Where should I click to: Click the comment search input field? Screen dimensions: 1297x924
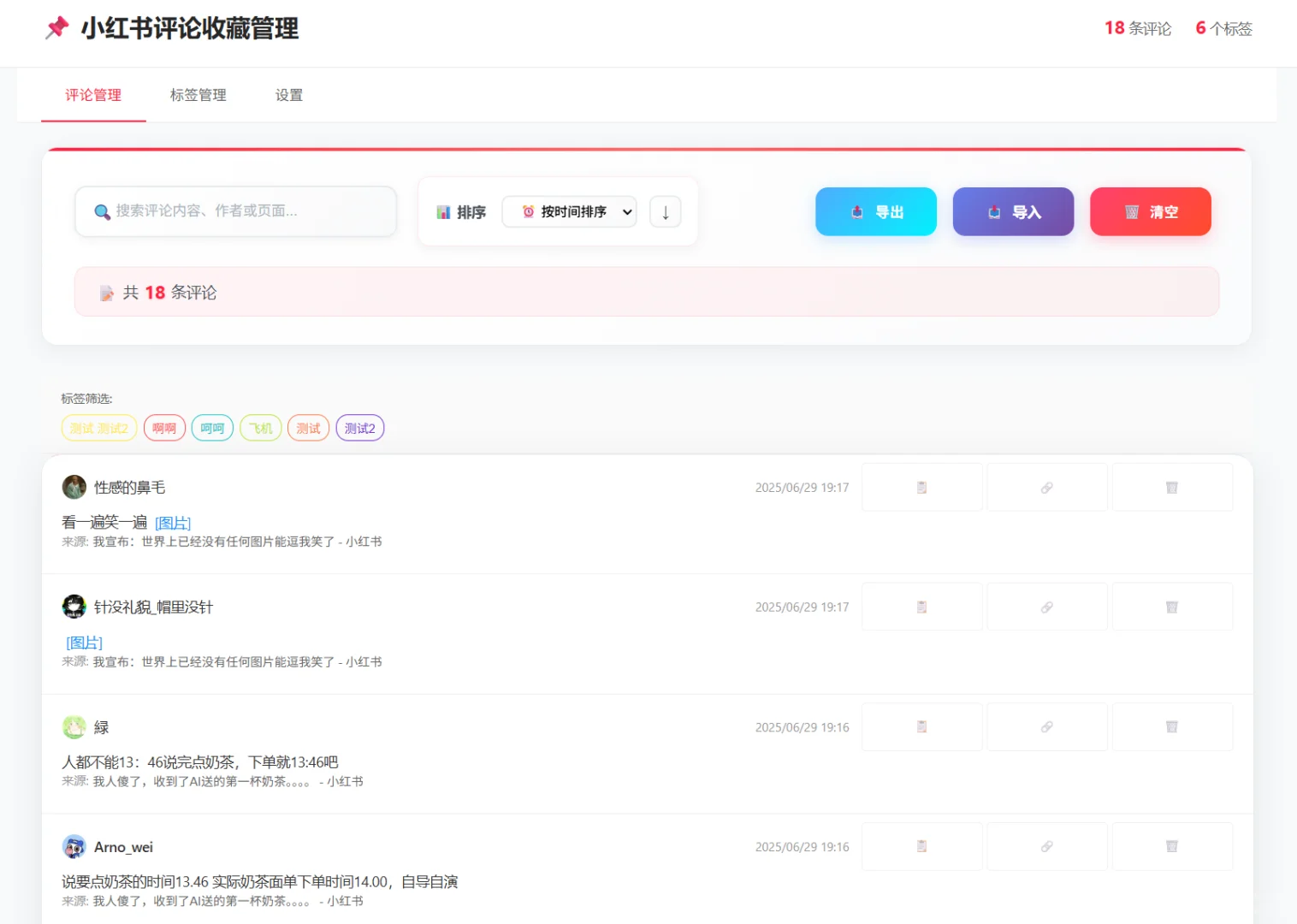235,211
